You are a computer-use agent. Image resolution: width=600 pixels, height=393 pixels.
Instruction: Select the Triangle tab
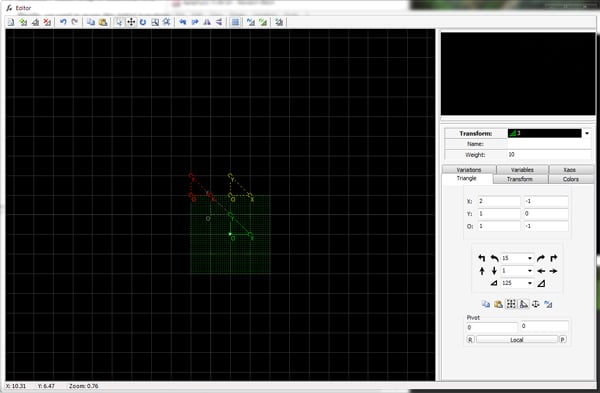coord(467,179)
